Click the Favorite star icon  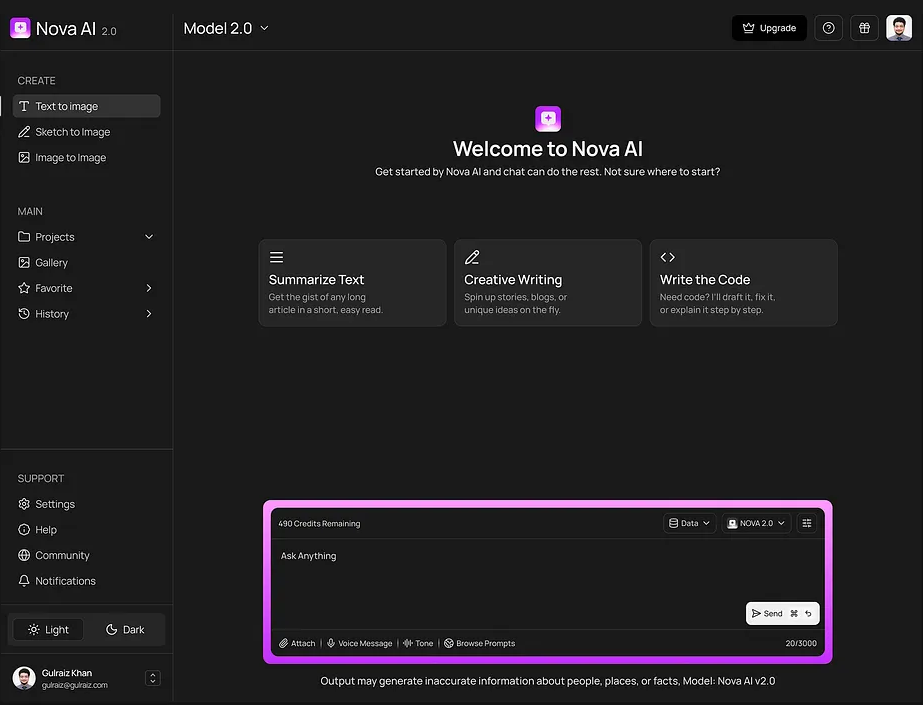coord(24,288)
